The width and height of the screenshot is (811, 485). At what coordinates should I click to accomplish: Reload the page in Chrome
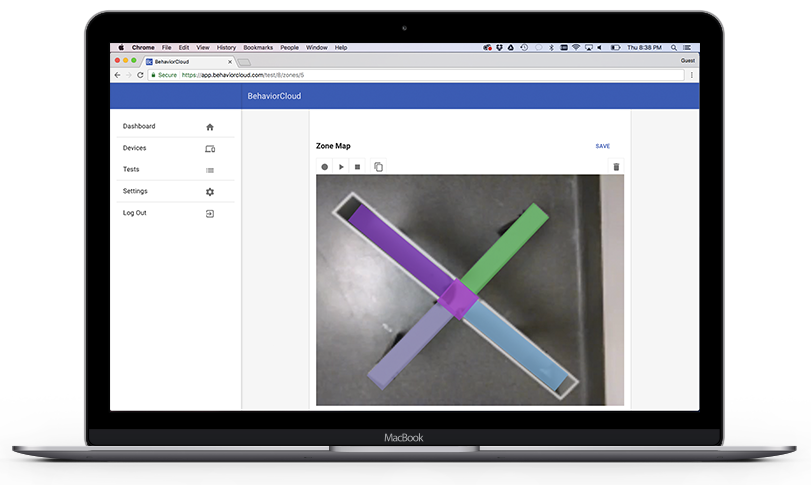(x=140, y=75)
